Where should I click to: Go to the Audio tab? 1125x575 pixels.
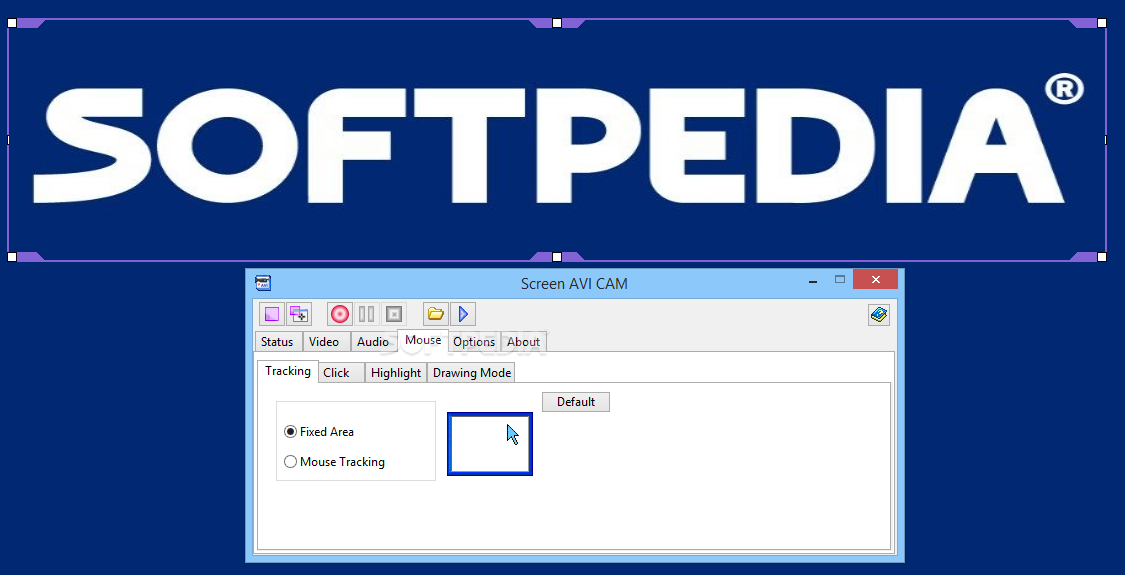click(373, 342)
